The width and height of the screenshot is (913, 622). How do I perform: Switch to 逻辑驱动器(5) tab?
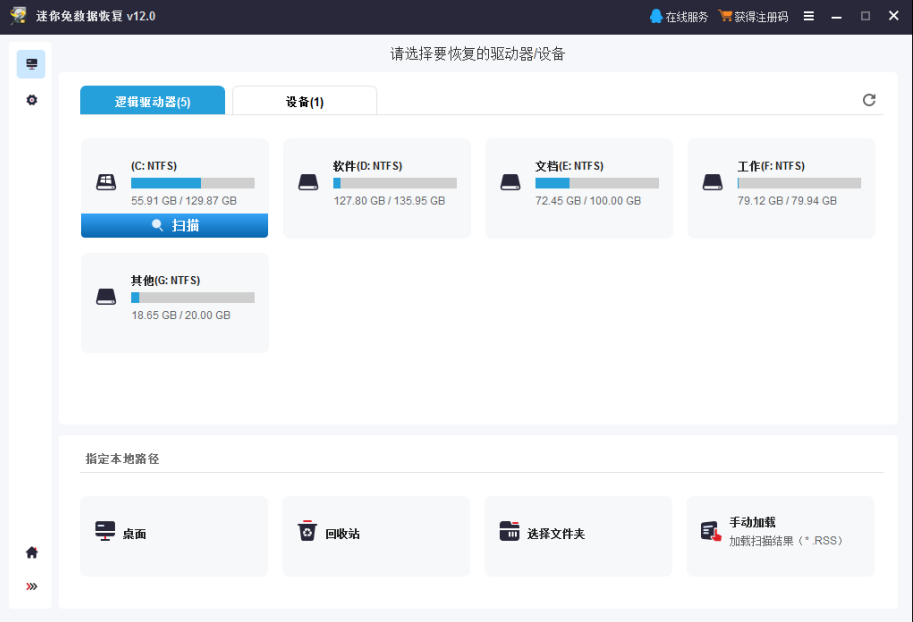click(x=153, y=100)
